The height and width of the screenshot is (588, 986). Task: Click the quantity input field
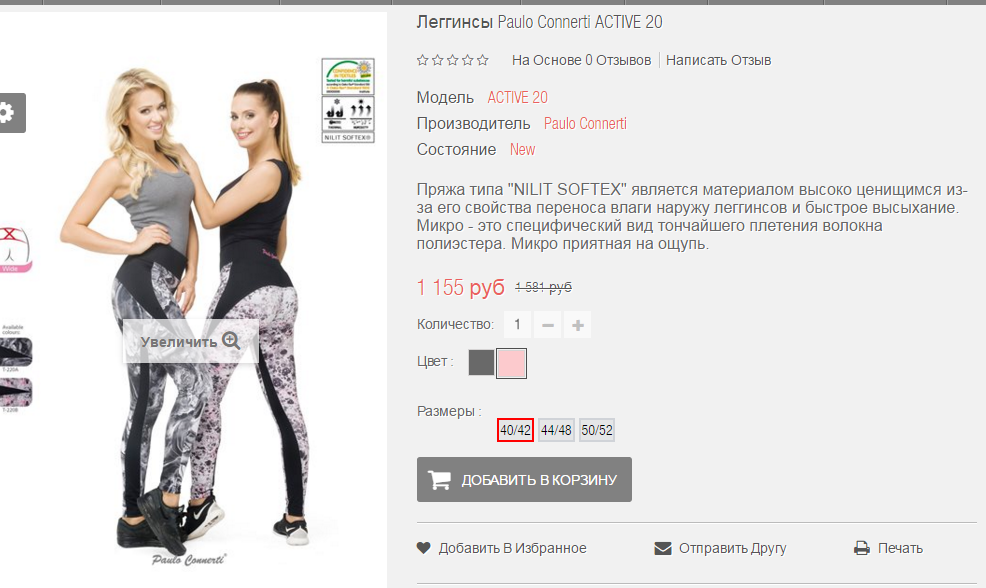(518, 325)
